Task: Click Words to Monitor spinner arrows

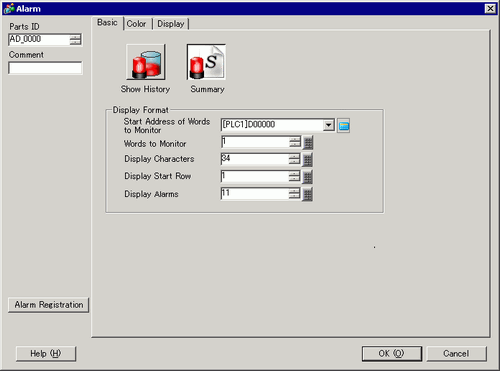Action: (x=295, y=142)
